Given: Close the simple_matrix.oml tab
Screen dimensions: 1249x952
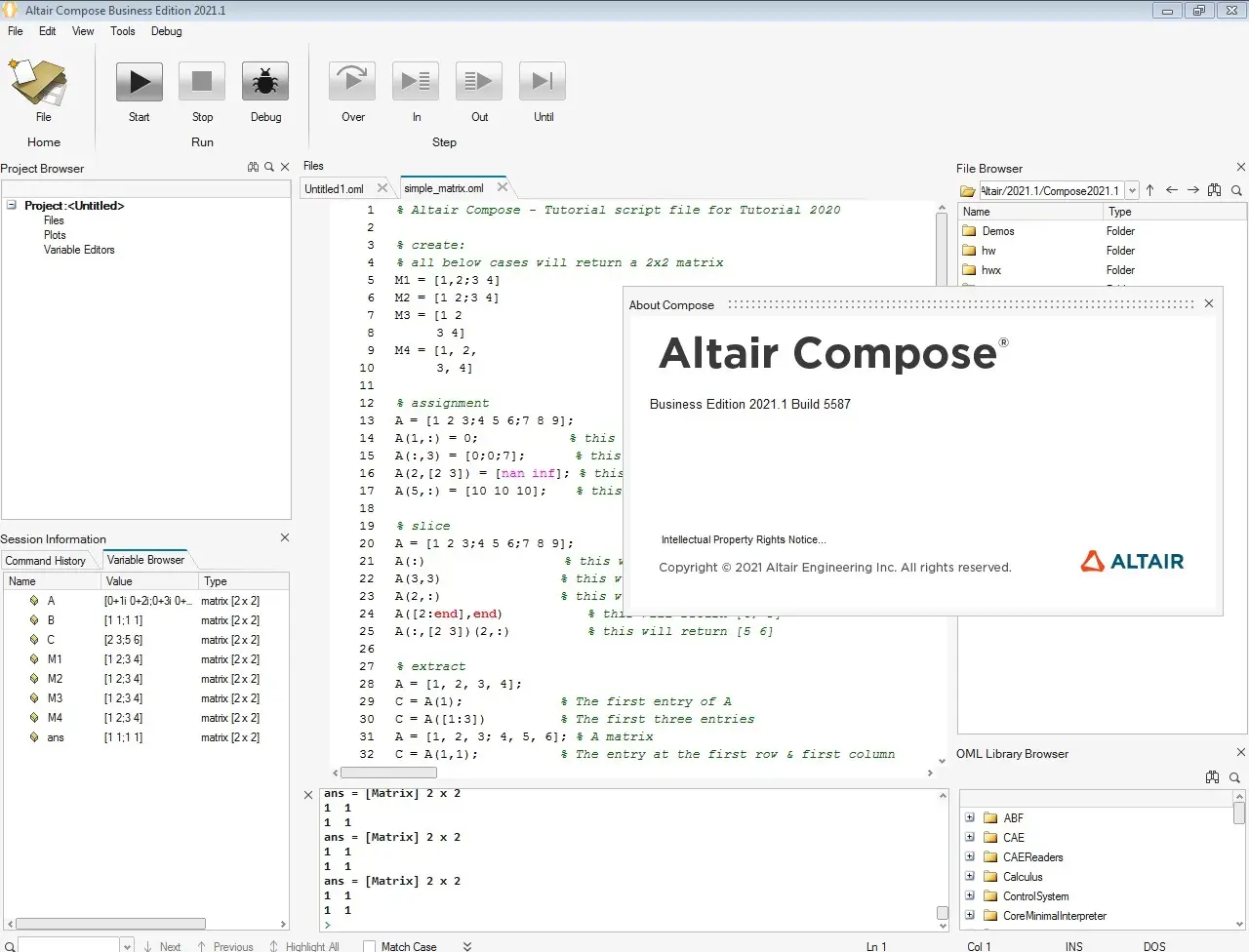Looking at the screenshot, I should click(x=503, y=187).
